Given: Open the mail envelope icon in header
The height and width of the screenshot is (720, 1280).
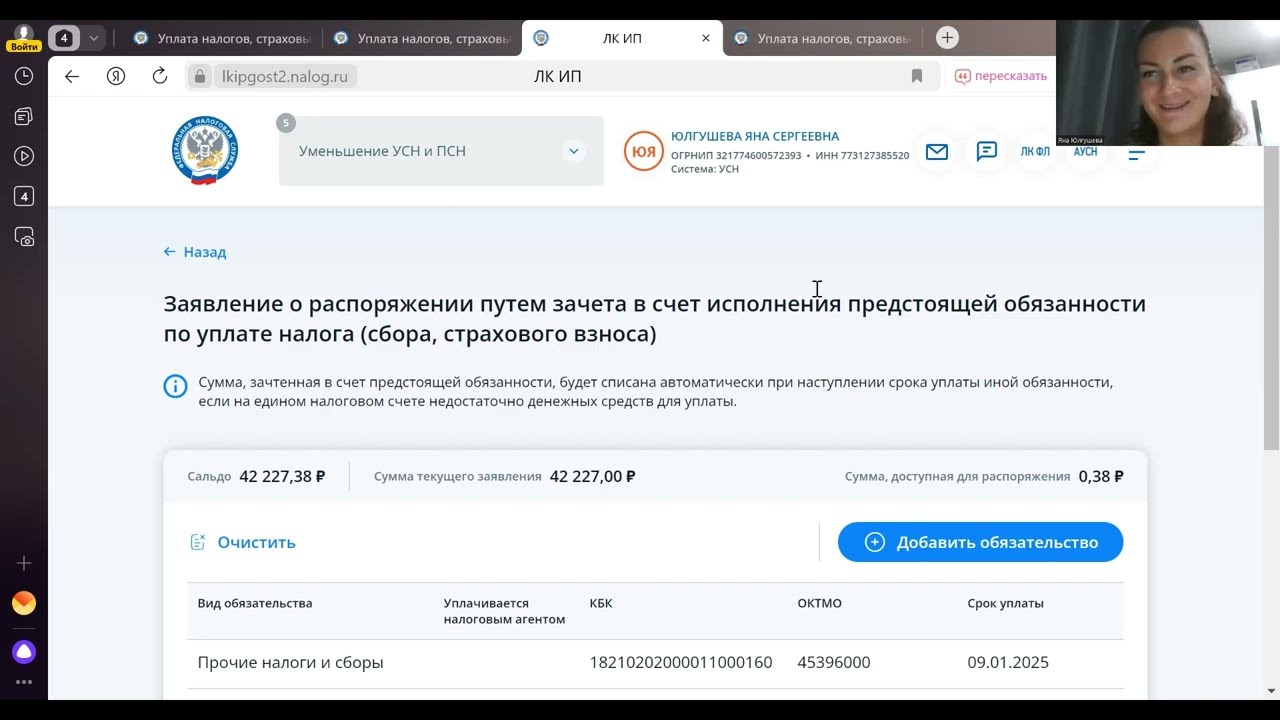Looking at the screenshot, I should tap(936, 152).
